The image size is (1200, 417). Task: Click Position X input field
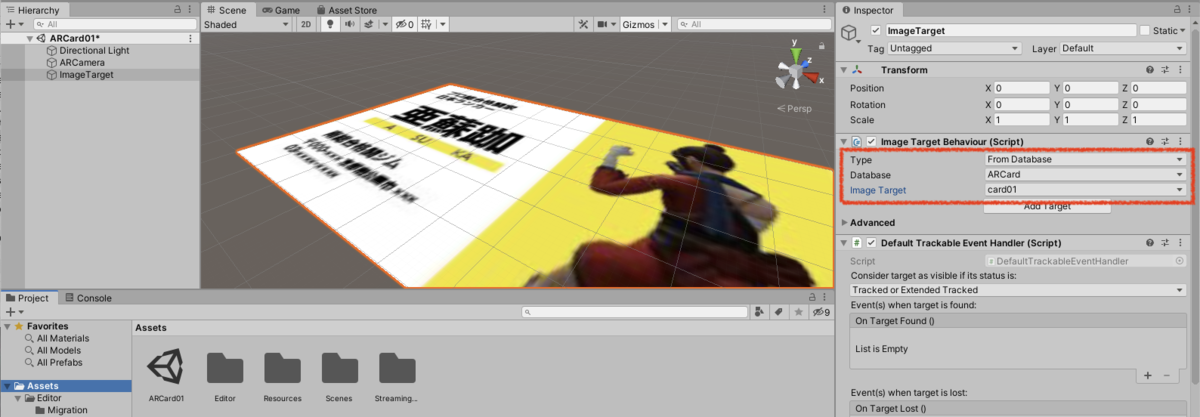1021,88
